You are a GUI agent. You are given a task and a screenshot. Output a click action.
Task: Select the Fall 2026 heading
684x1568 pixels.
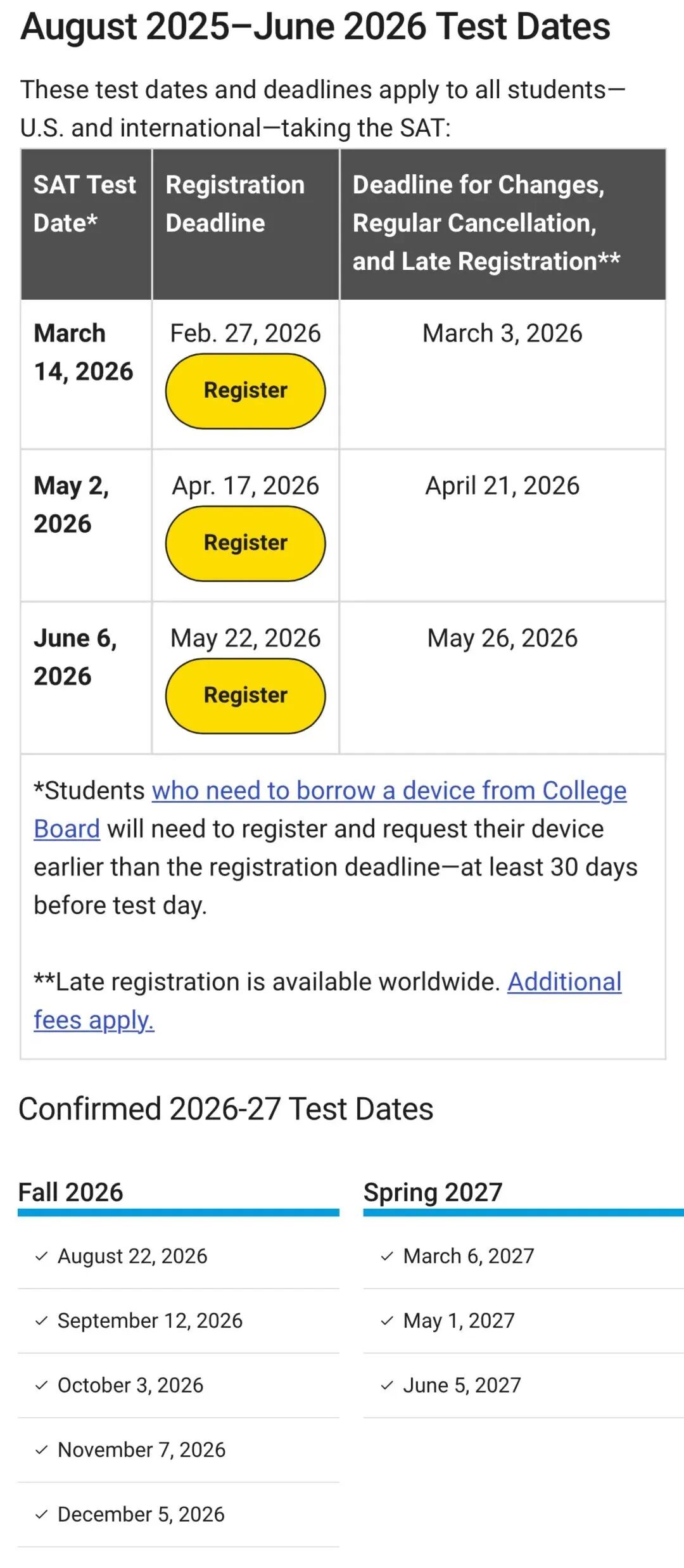71,1193
